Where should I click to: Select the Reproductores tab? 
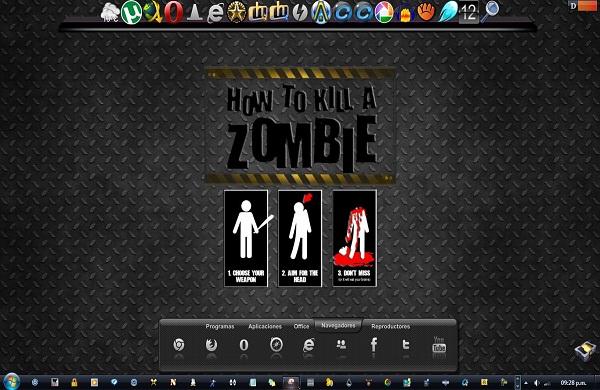390,326
